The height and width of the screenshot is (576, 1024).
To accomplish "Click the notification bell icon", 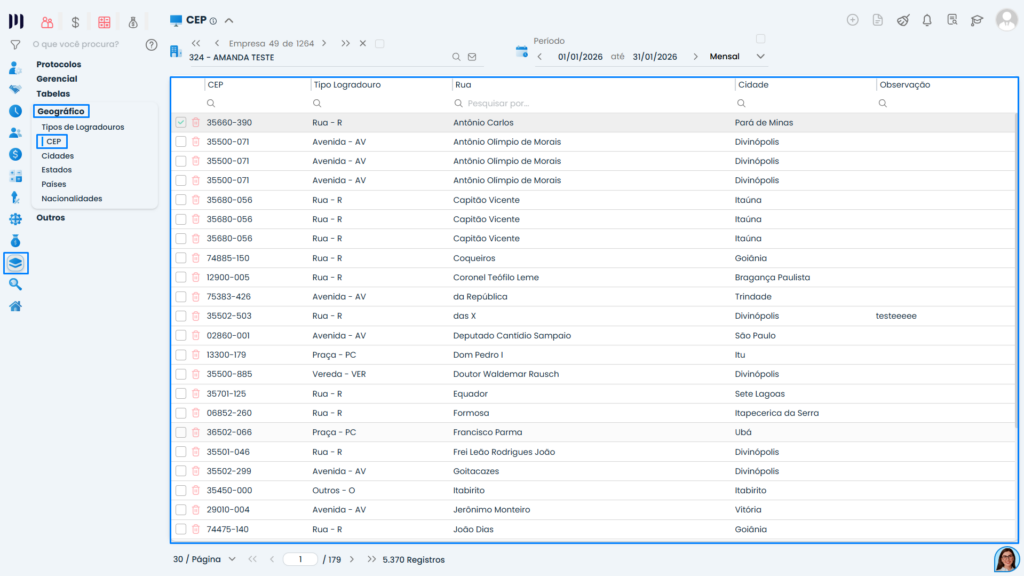I will pyautogui.click(x=927, y=20).
